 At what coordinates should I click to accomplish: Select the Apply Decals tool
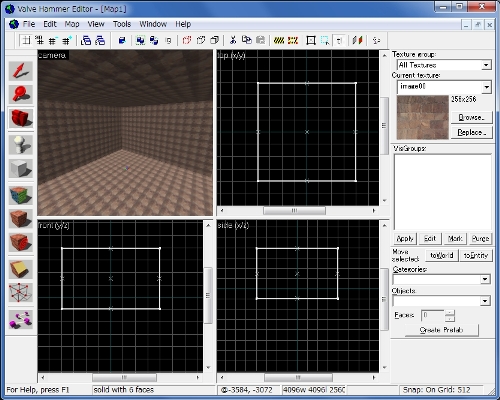click(21, 242)
